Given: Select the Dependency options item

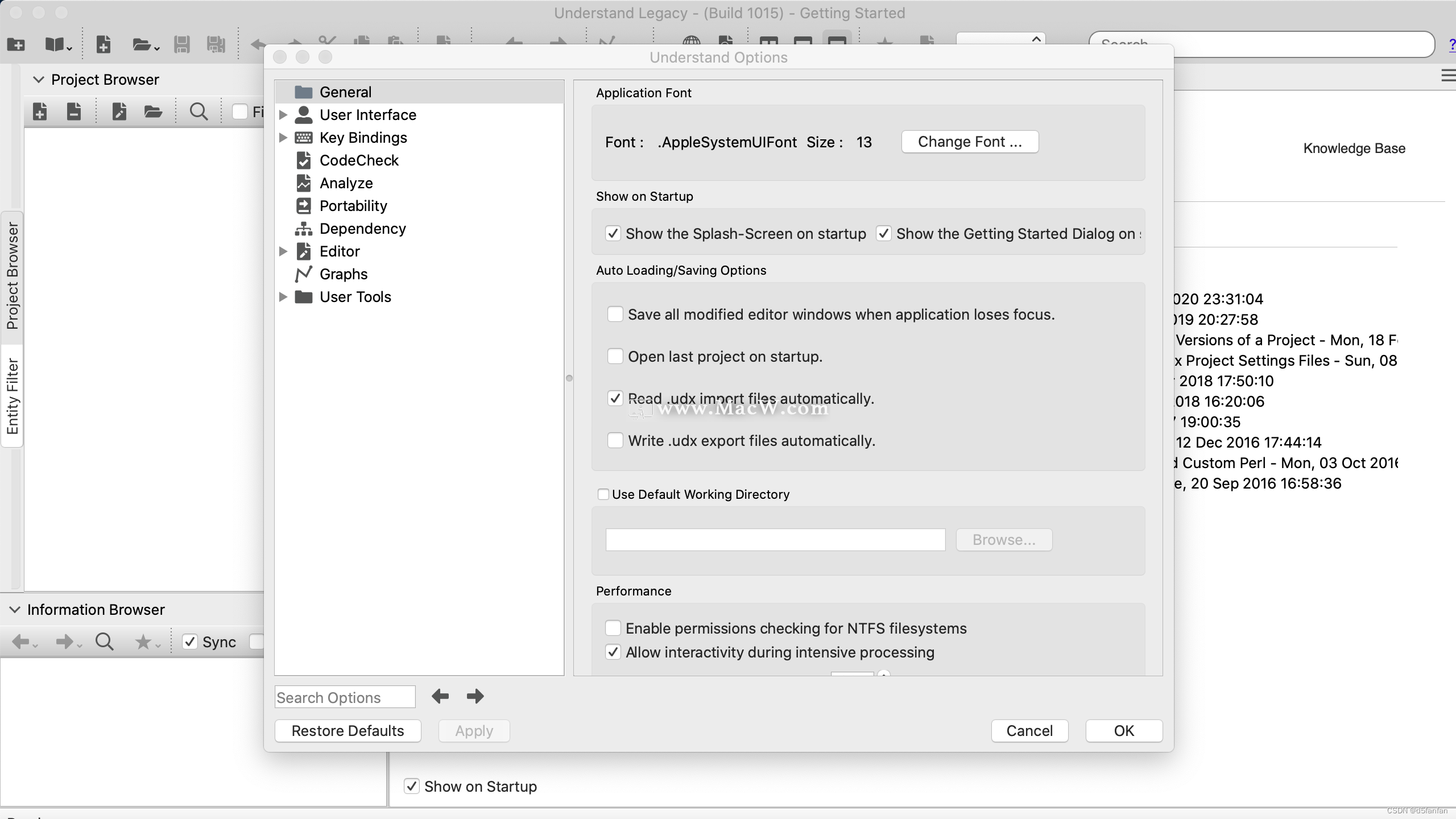Looking at the screenshot, I should (362, 229).
